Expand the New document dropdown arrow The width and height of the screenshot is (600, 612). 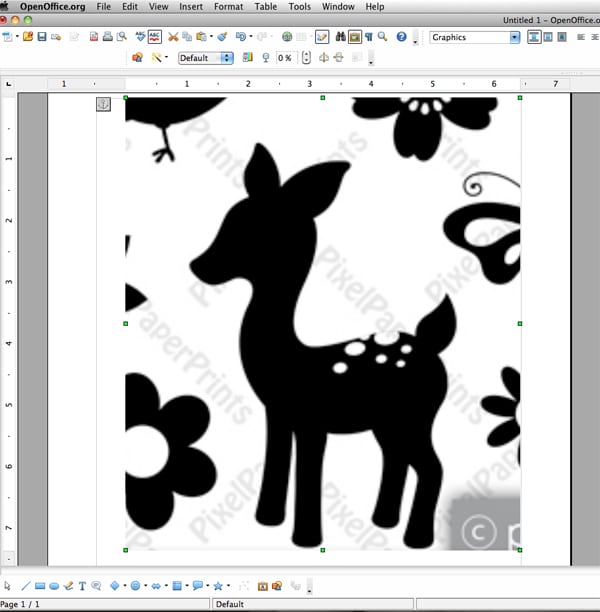(17, 37)
